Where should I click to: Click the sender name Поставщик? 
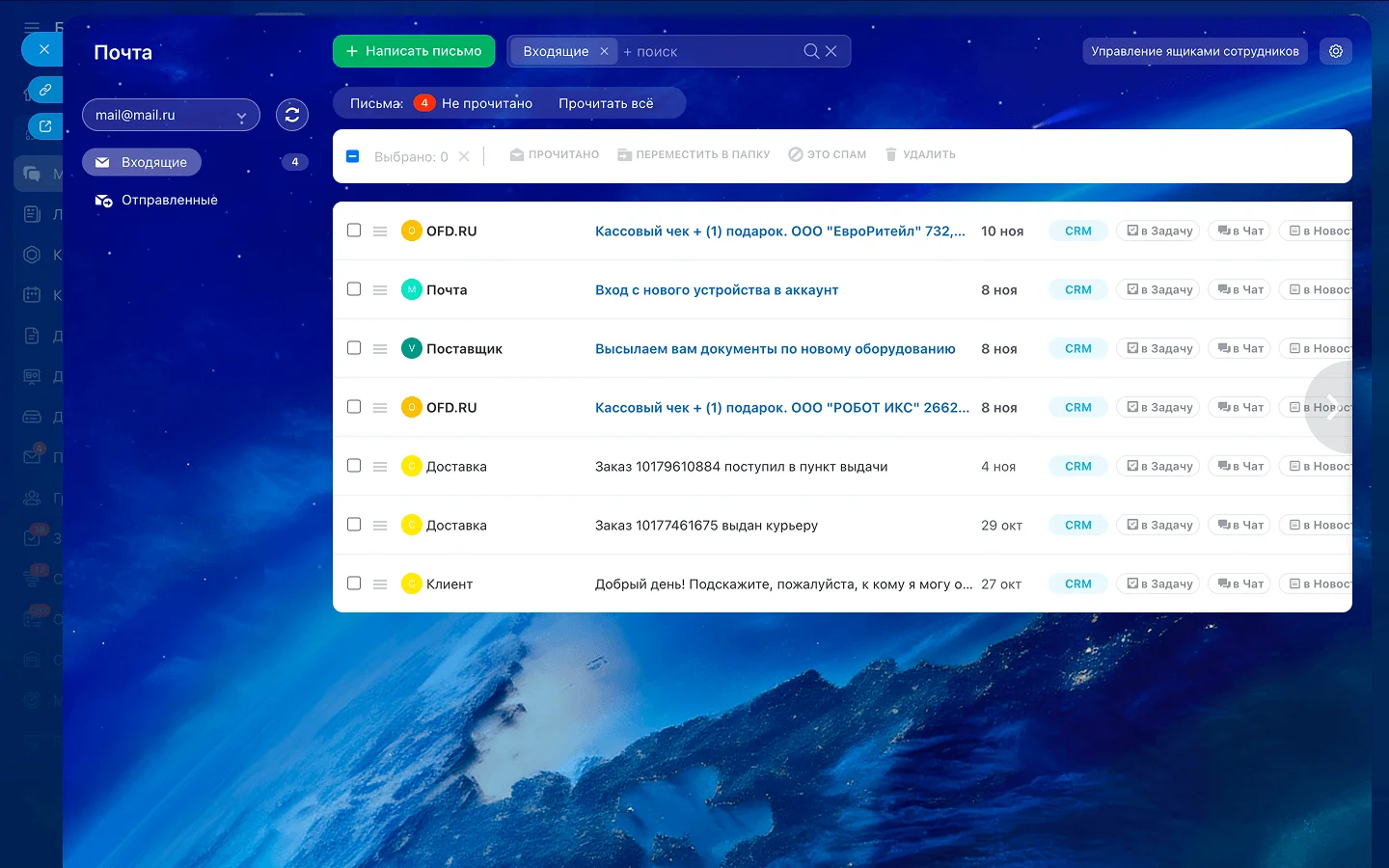pyautogui.click(x=465, y=349)
